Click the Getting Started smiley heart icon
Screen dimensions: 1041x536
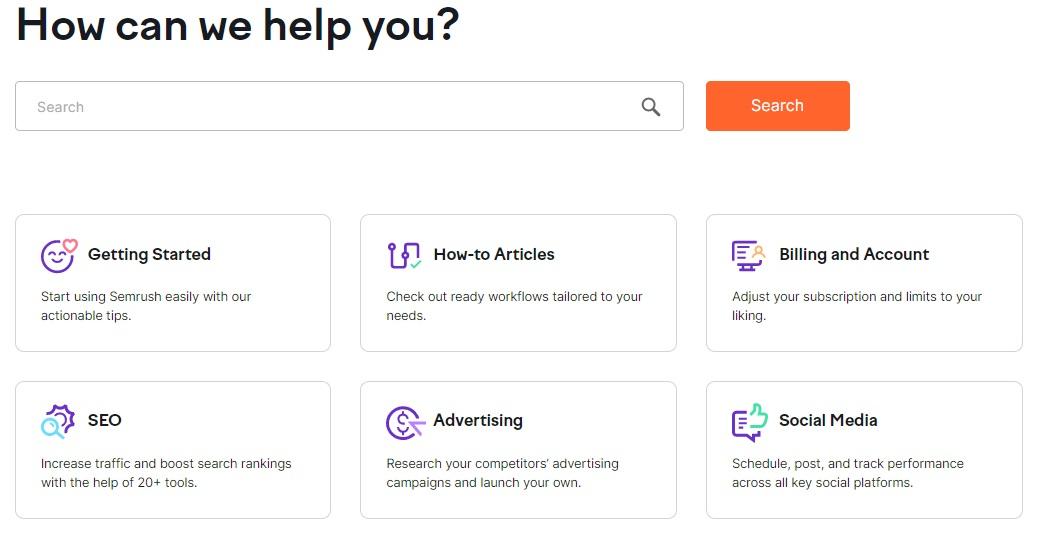[x=58, y=255]
